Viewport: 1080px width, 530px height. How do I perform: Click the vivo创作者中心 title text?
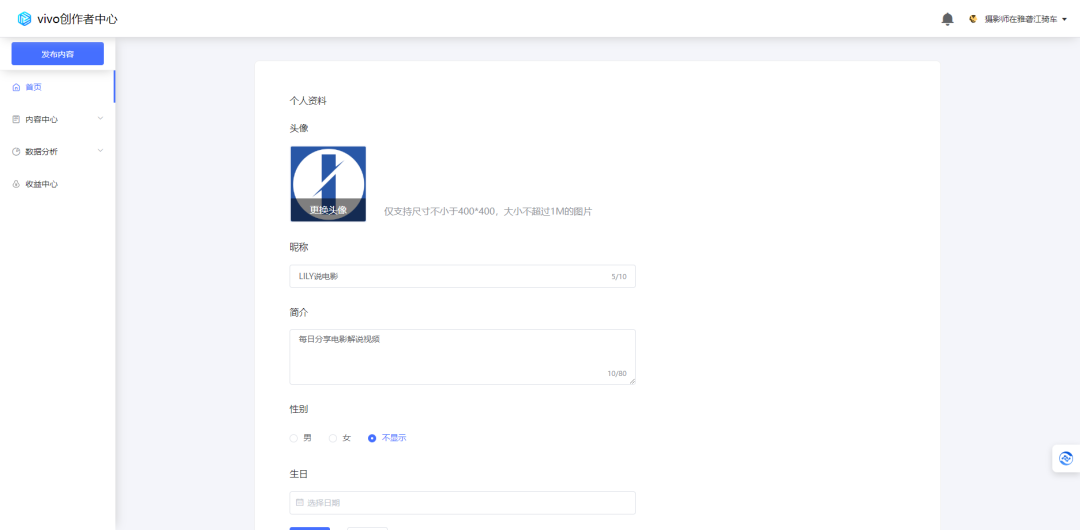77,19
